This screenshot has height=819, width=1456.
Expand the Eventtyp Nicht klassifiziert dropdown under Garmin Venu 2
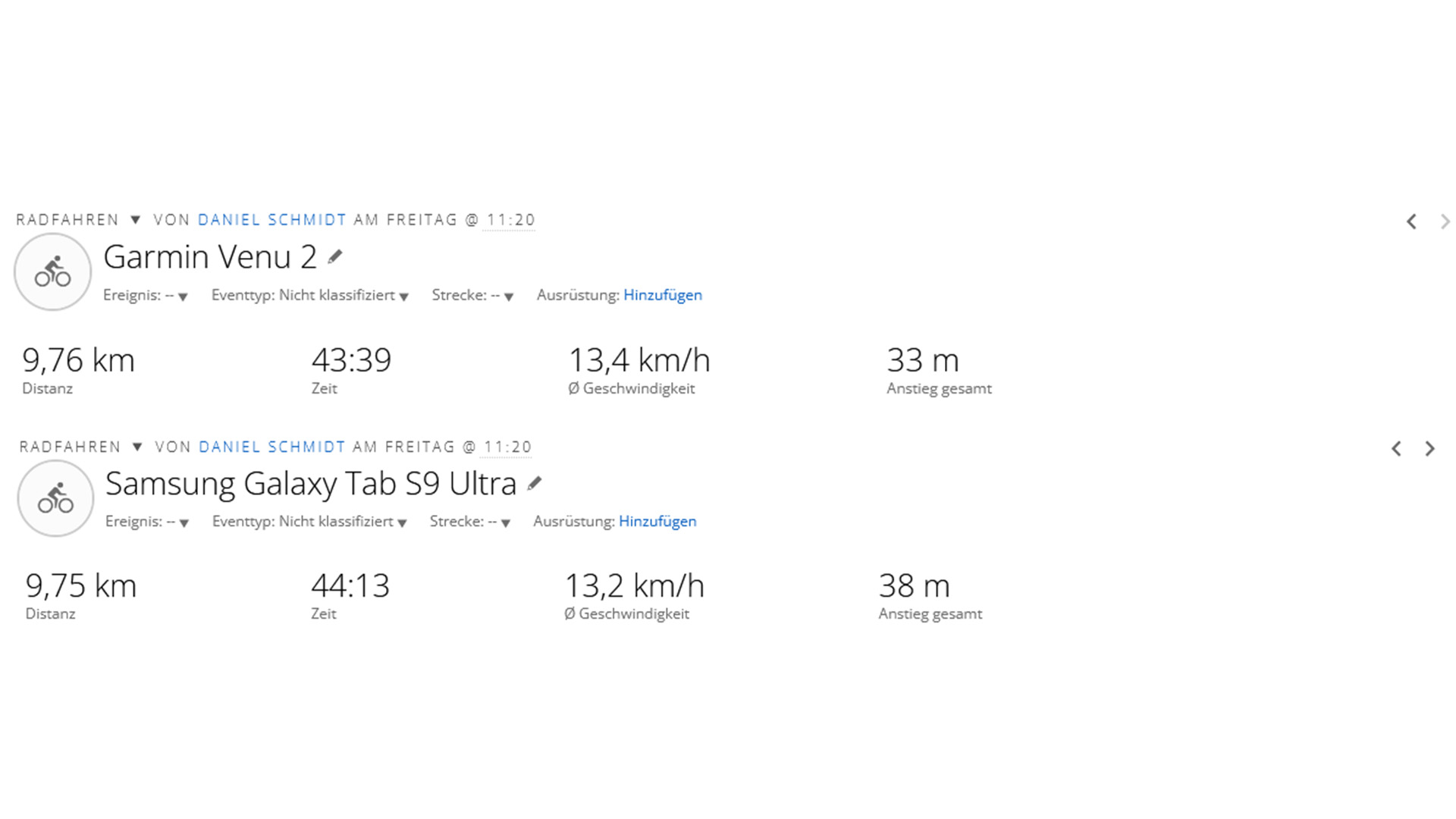pos(310,295)
